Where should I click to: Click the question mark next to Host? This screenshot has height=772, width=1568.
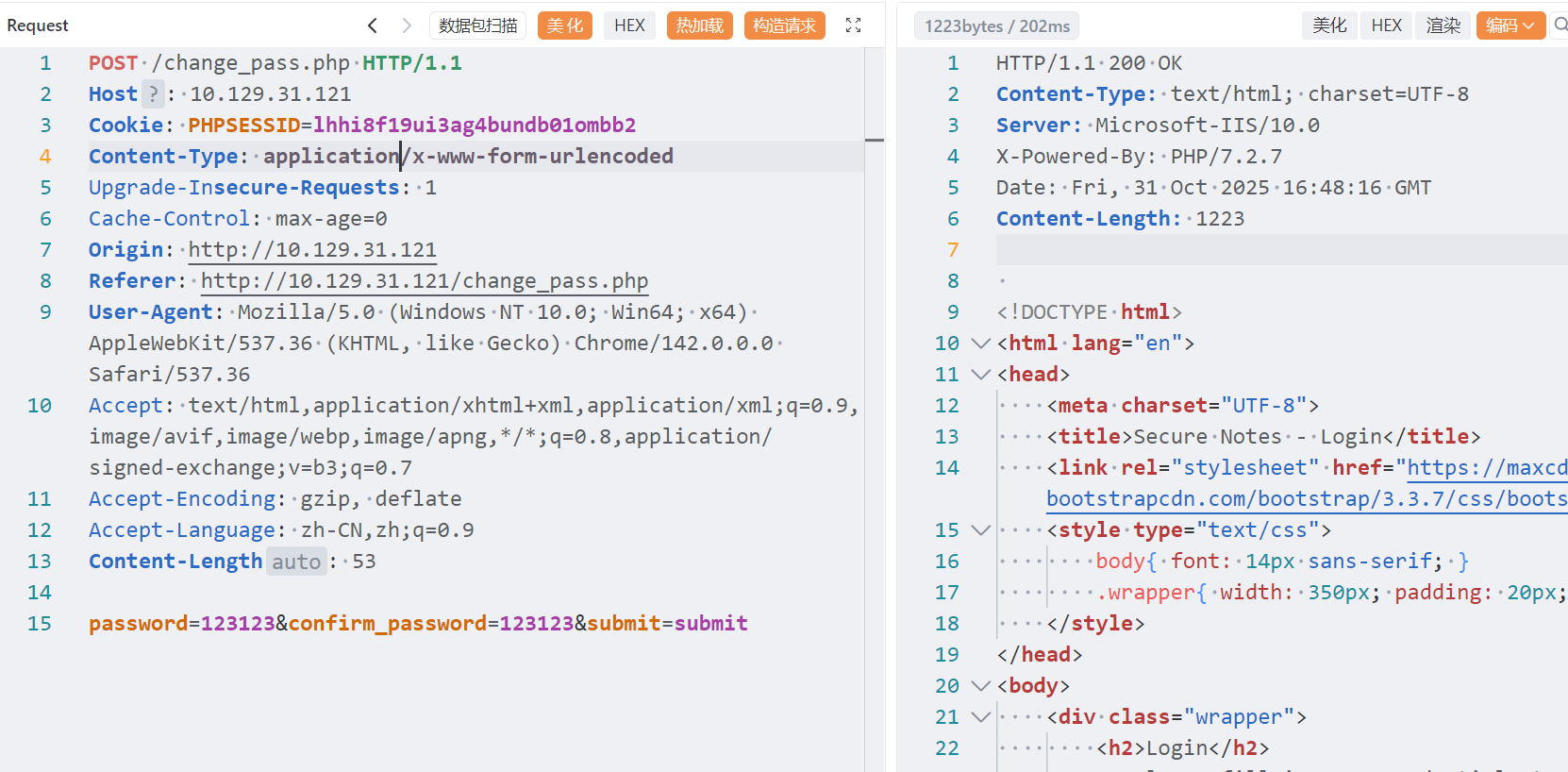(153, 94)
